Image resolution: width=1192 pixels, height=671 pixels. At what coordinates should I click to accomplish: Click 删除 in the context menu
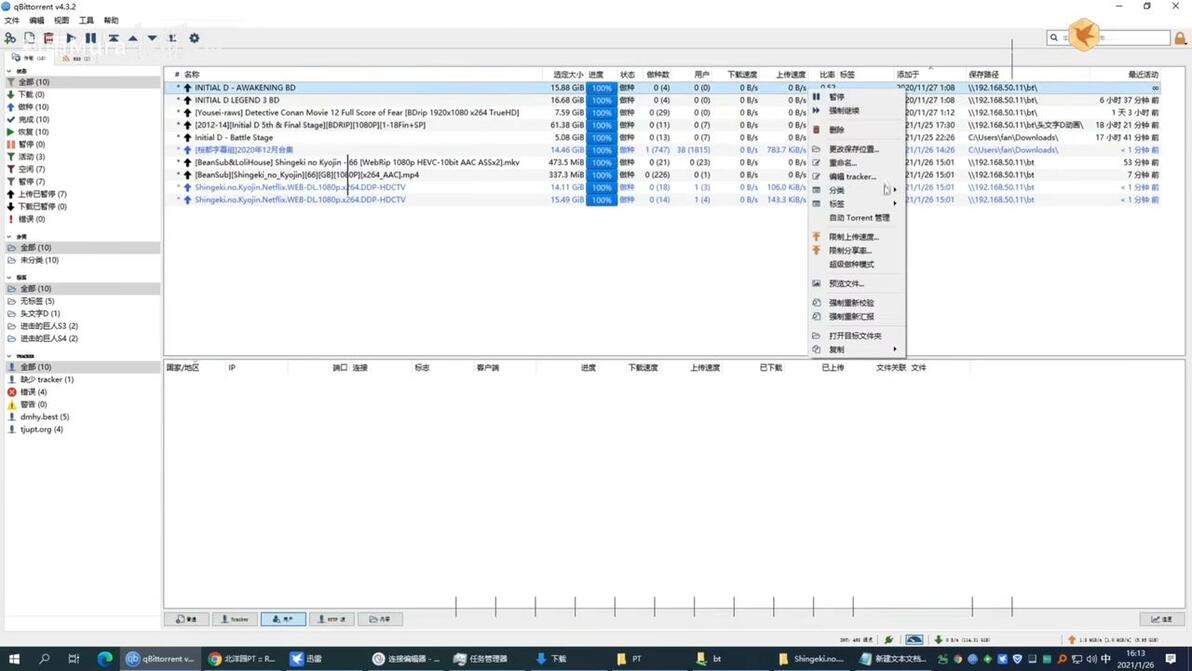click(x=857, y=130)
